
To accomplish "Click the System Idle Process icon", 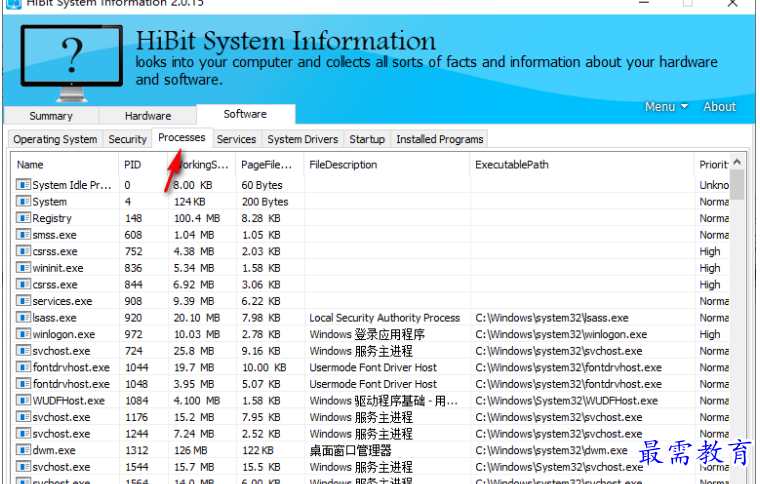I will [23, 185].
